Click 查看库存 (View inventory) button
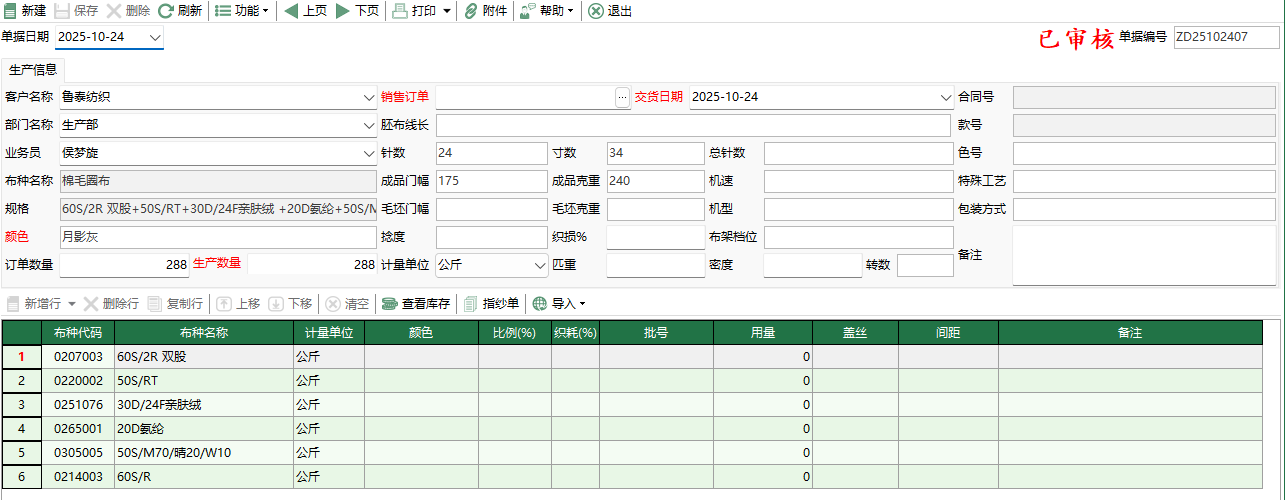The width and height of the screenshot is (1285, 500). click(x=415, y=303)
